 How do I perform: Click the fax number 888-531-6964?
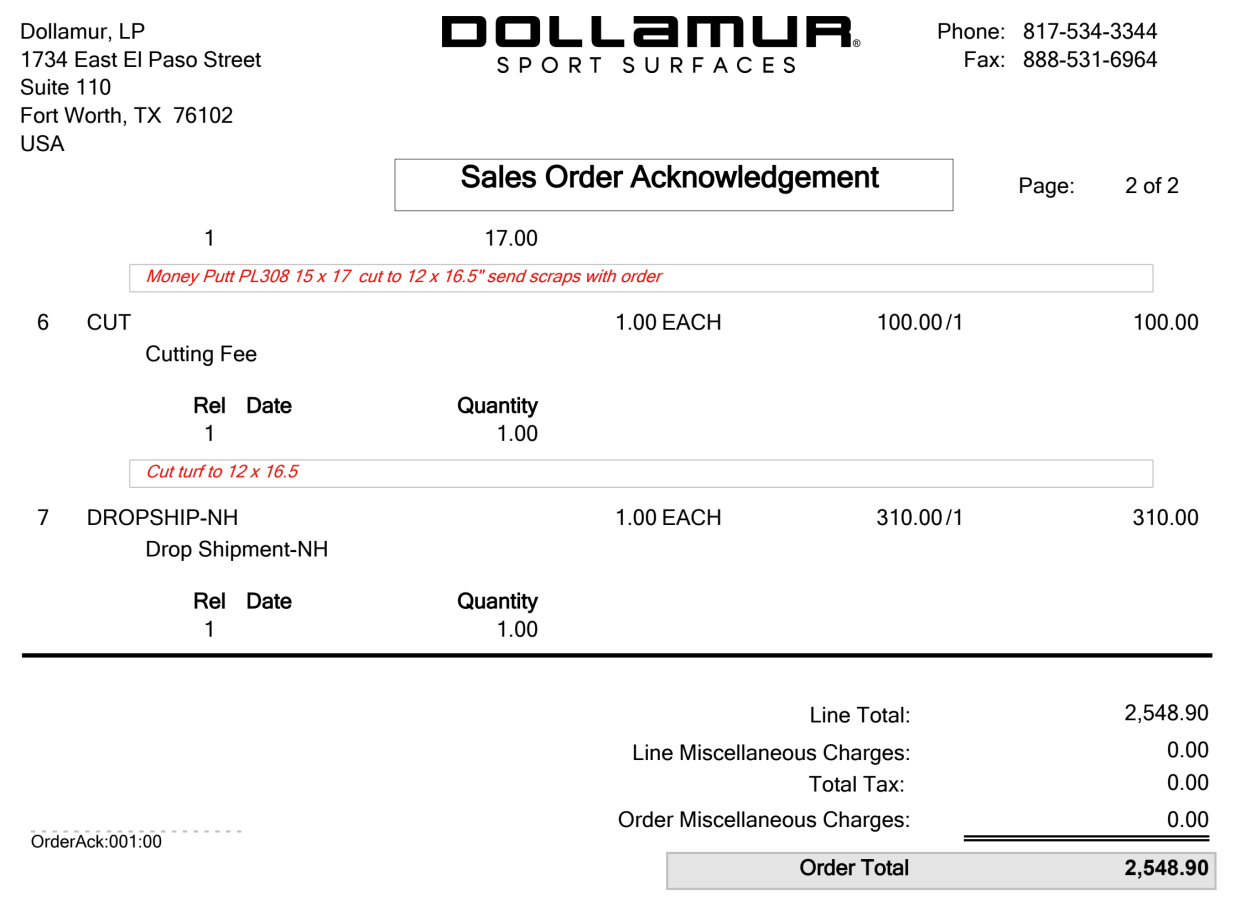tap(1090, 60)
